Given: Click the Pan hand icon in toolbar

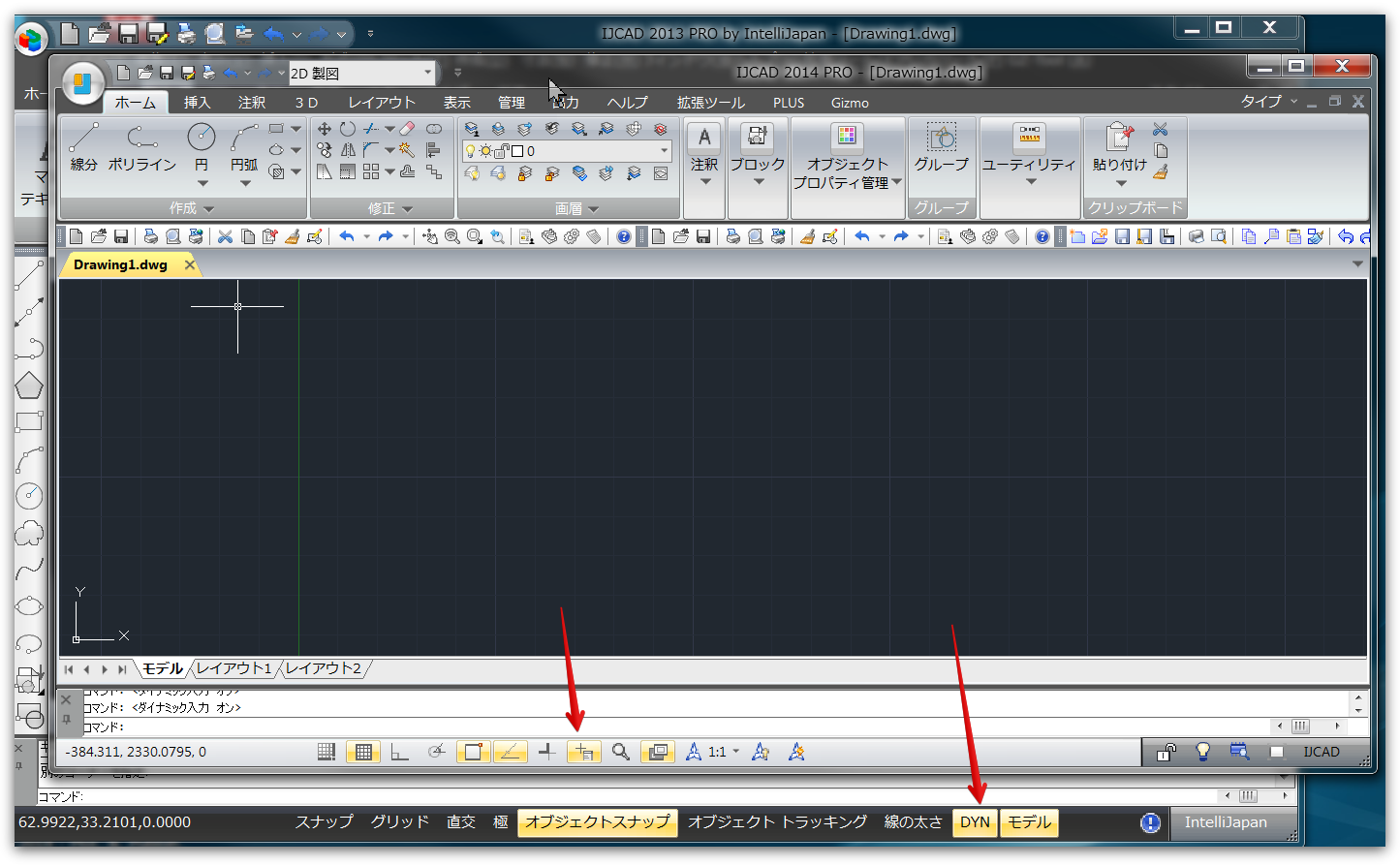Looking at the screenshot, I should point(429,236).
